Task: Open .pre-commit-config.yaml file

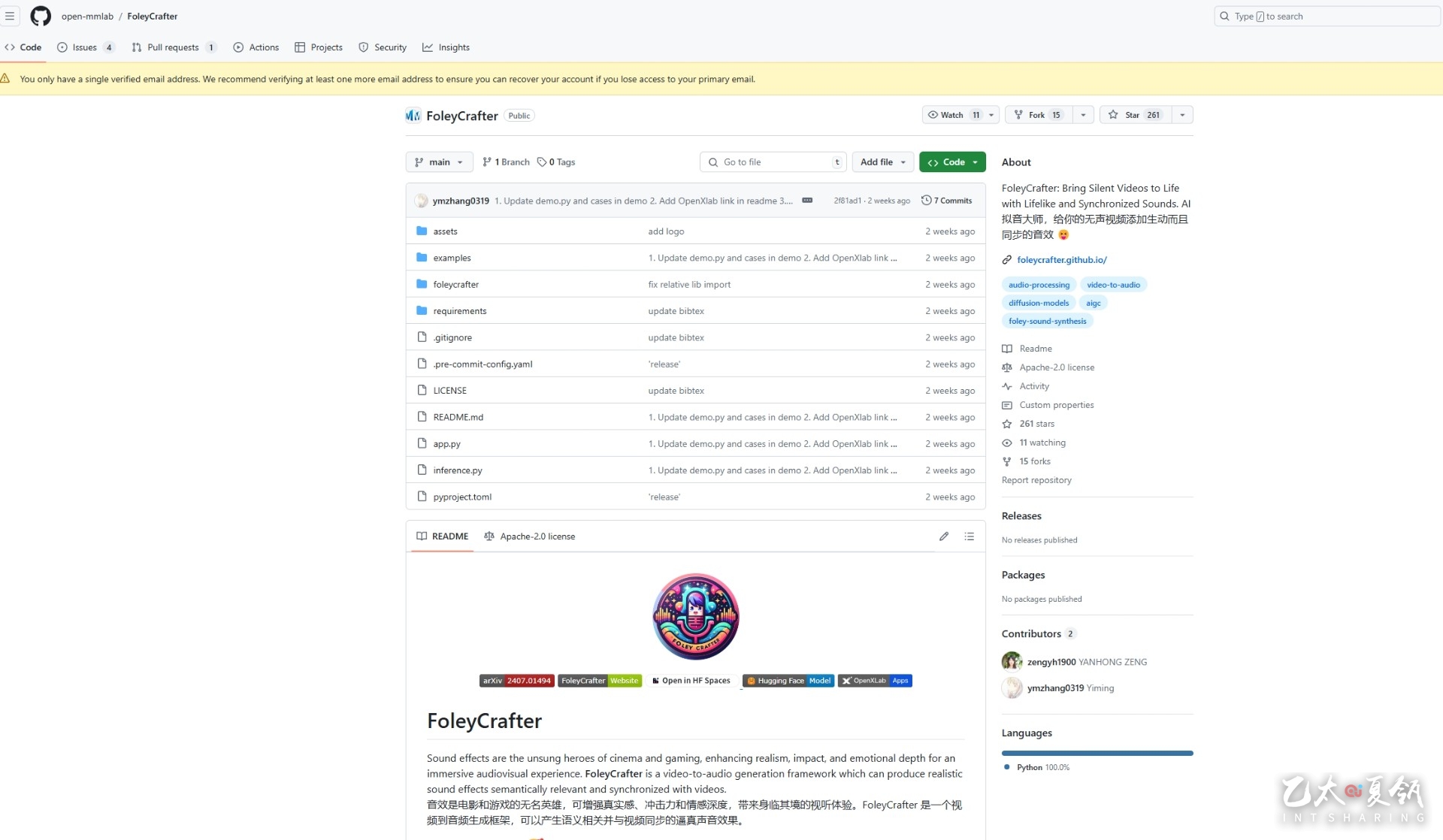Action: pyautogui.click(x=483, y=364)
